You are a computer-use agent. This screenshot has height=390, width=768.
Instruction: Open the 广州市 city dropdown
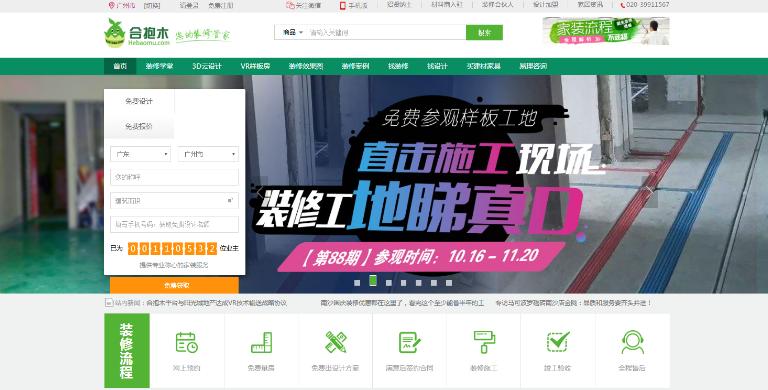pos(208,154)
